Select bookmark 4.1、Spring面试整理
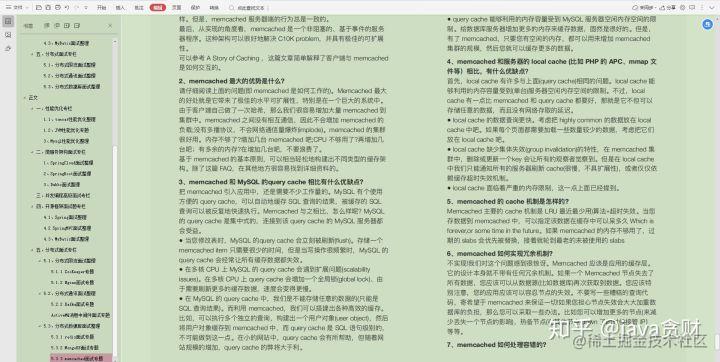 pyautogui.click(x=65, y=217)
